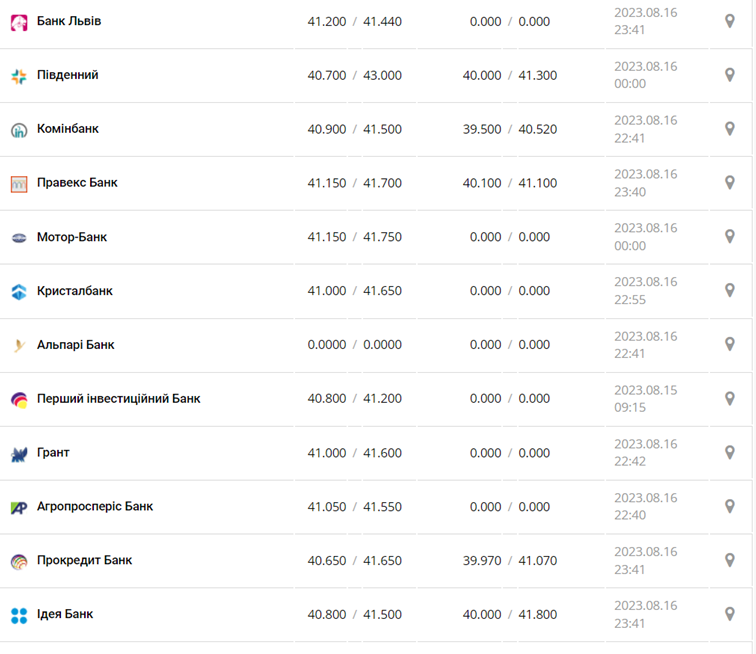Go to Правекс Банк details
This screenshot has width=756, height=654.
pyautogui.click(x=77, y=183)
